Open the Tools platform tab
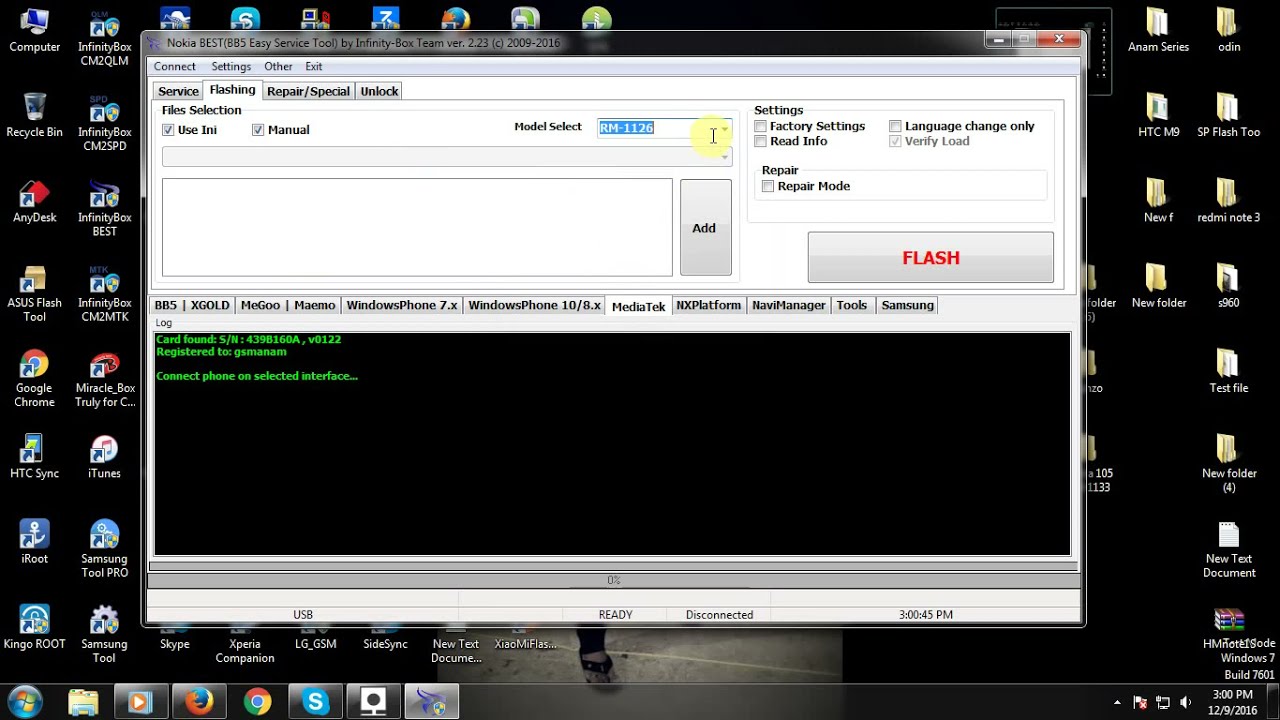Image resolution: width=1280 pixels, height=720 pixels. coord(852,305)
